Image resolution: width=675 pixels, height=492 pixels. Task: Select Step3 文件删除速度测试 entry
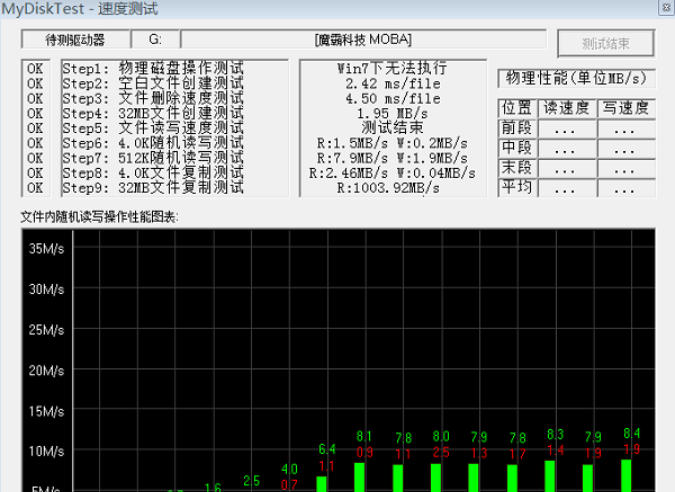click(153, 99)
